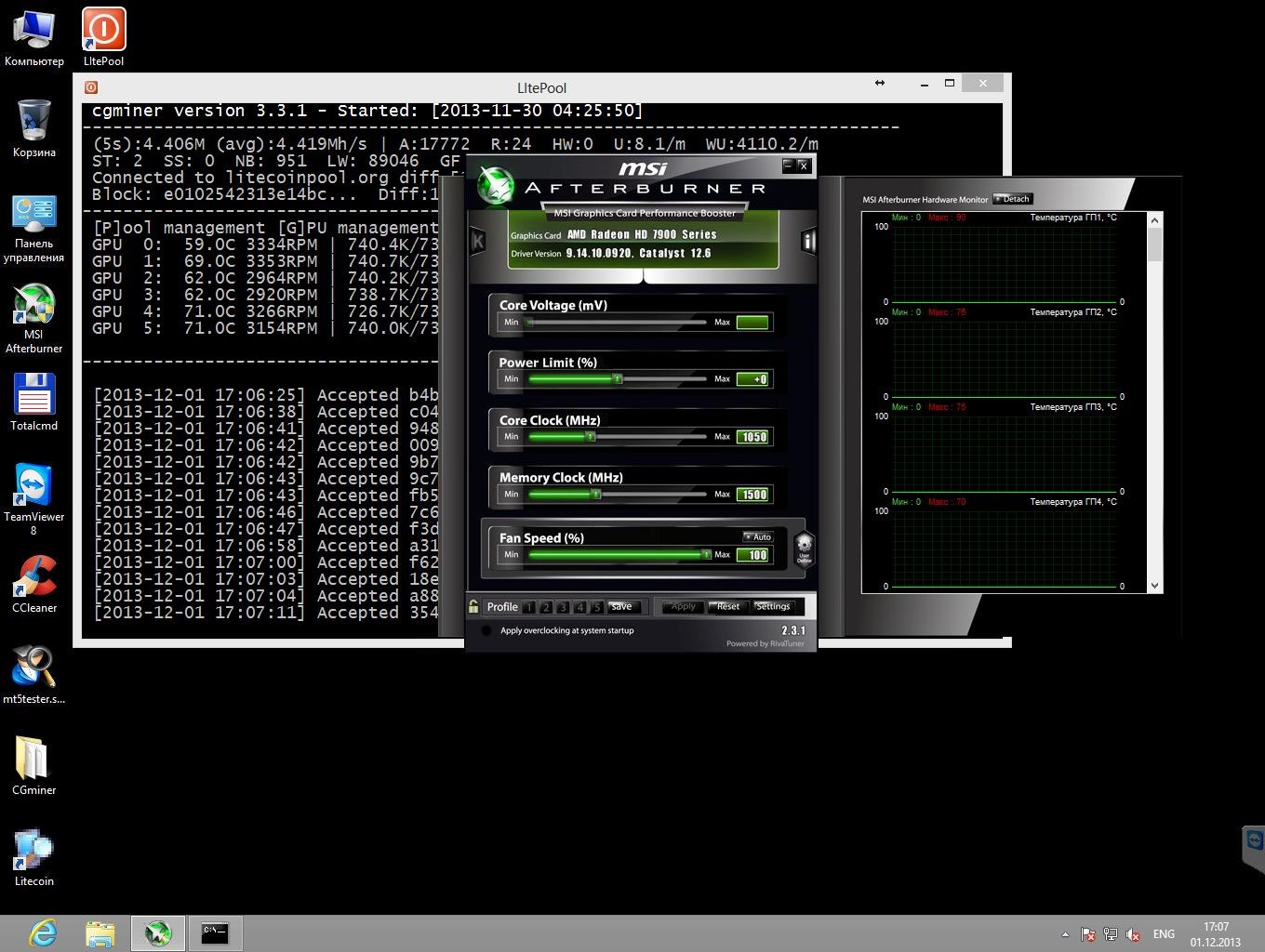
Task: Click the muted volume tray icon
Action: tap(1133, 934)
